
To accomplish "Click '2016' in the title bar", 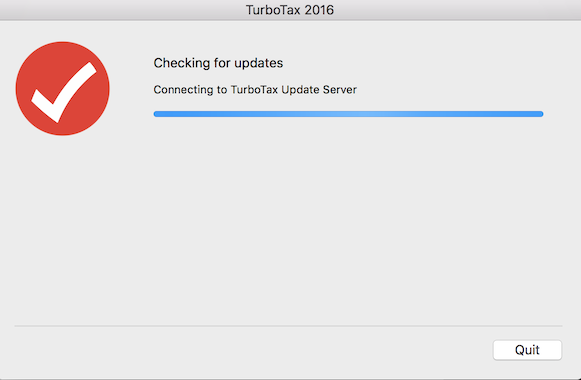I will [x=319, y=10].
